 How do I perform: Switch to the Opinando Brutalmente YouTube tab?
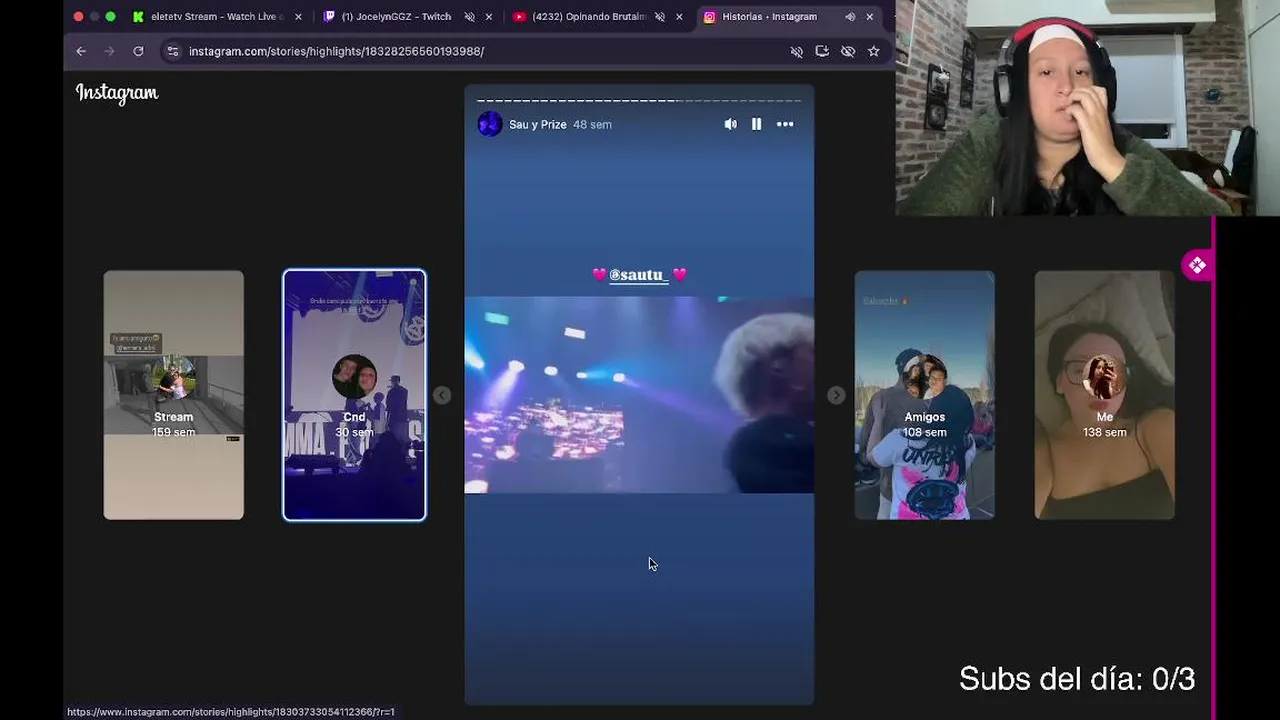click(598, 17)
